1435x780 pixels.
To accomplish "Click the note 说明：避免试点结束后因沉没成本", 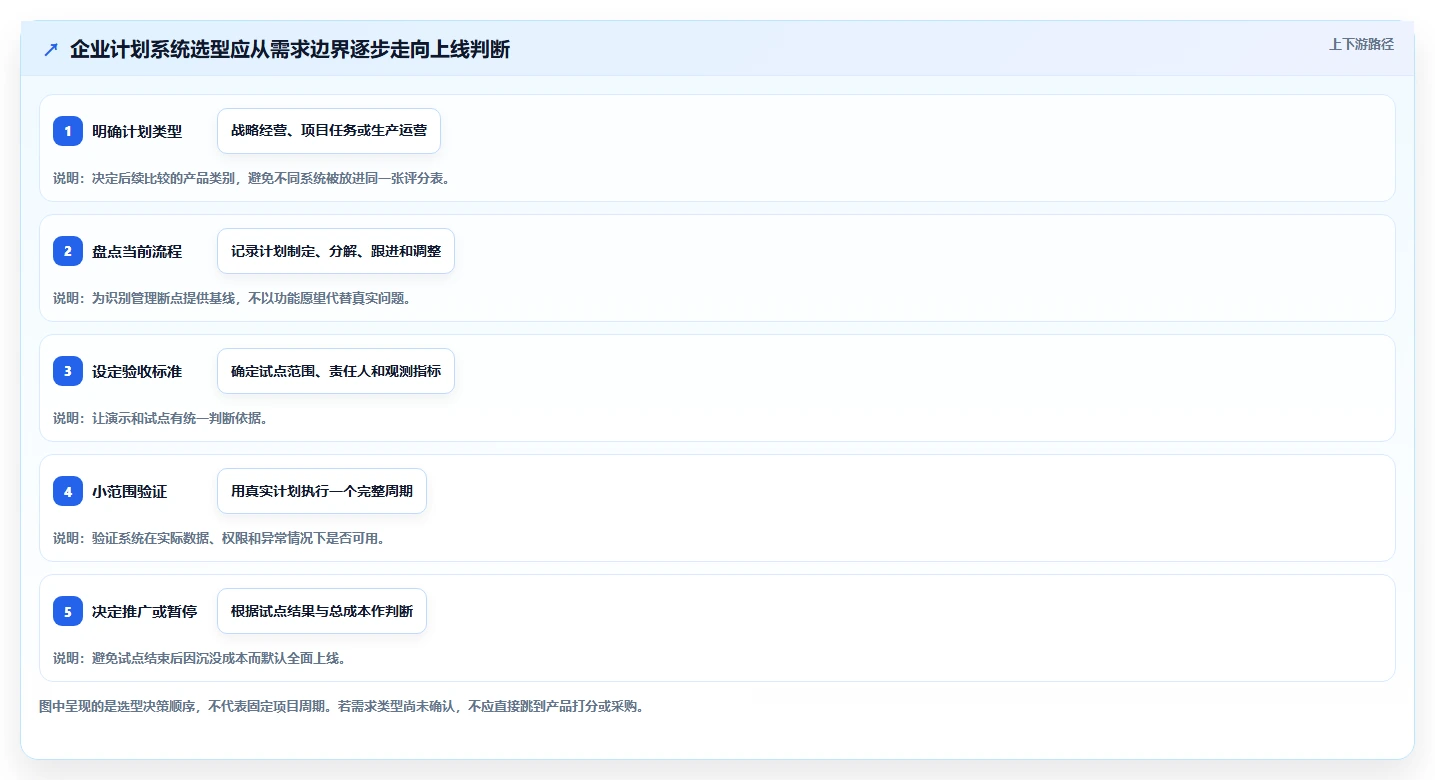I will point(199,658).
